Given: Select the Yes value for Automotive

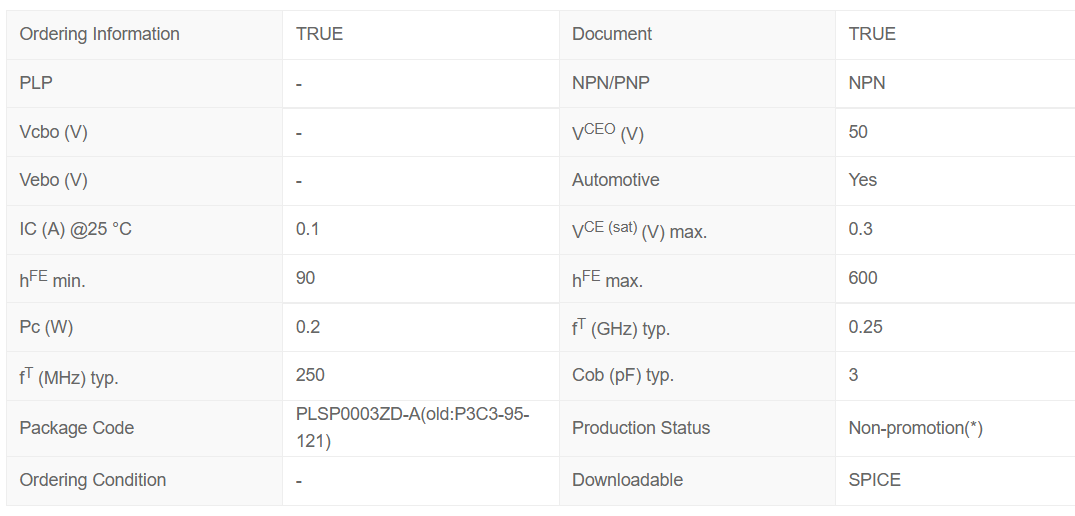Looking at the screenshot, I should pyautogui.click(x=863, y=180).
